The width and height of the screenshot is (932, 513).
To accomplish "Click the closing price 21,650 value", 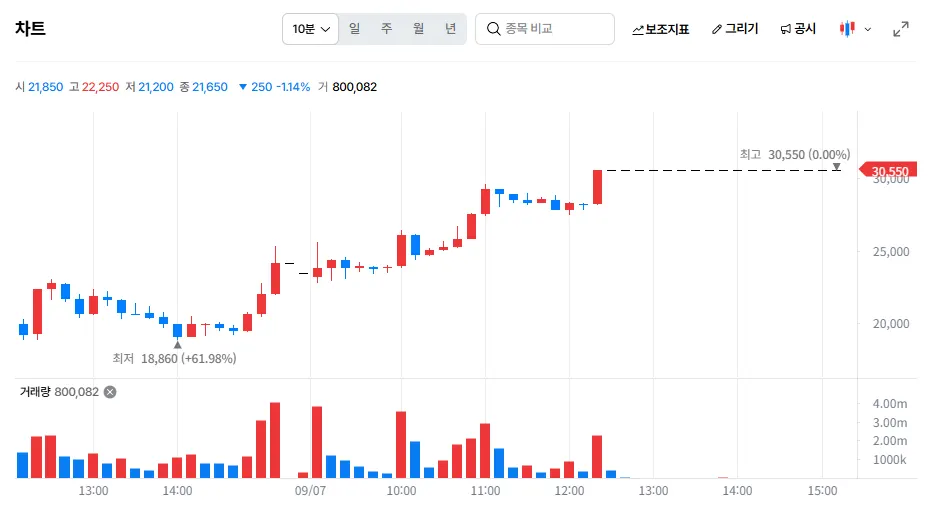I will click(x=210, y=87).
